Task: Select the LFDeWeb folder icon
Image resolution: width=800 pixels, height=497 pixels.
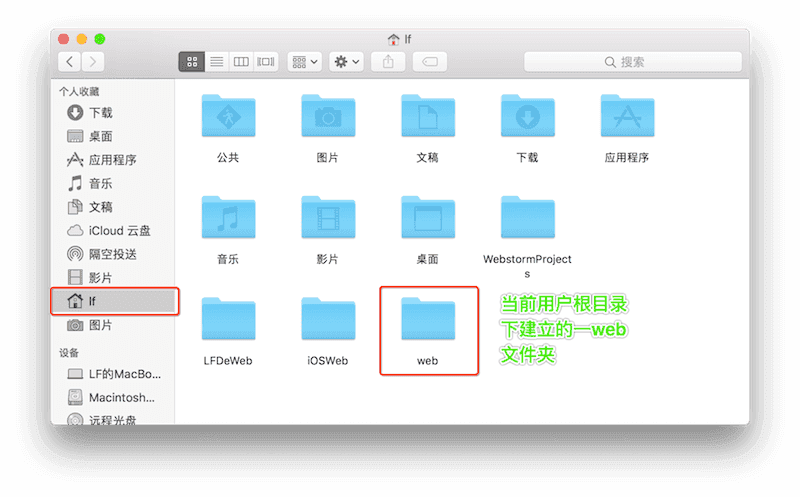Action: pyautogui.click(x=228, y=319)
